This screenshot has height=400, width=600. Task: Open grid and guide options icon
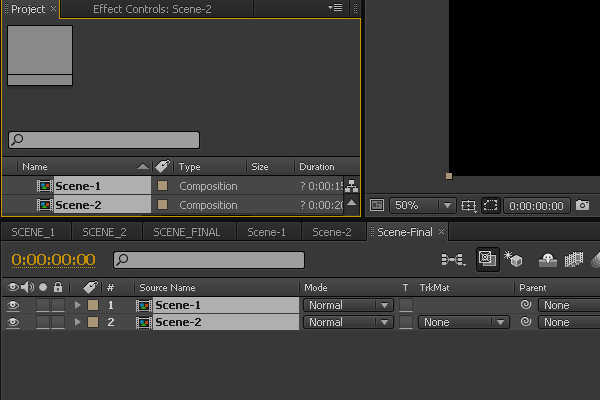pyautogui.click(x=468, y=206)
